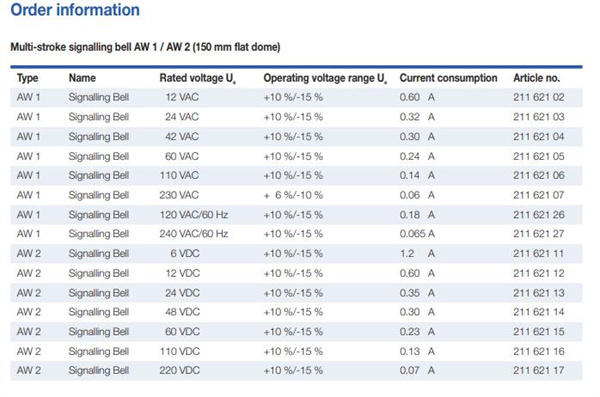Click the Rated voltage column header
Image resolution: width=600 pixels, height=397 pixels.
[x=197, y=78]
